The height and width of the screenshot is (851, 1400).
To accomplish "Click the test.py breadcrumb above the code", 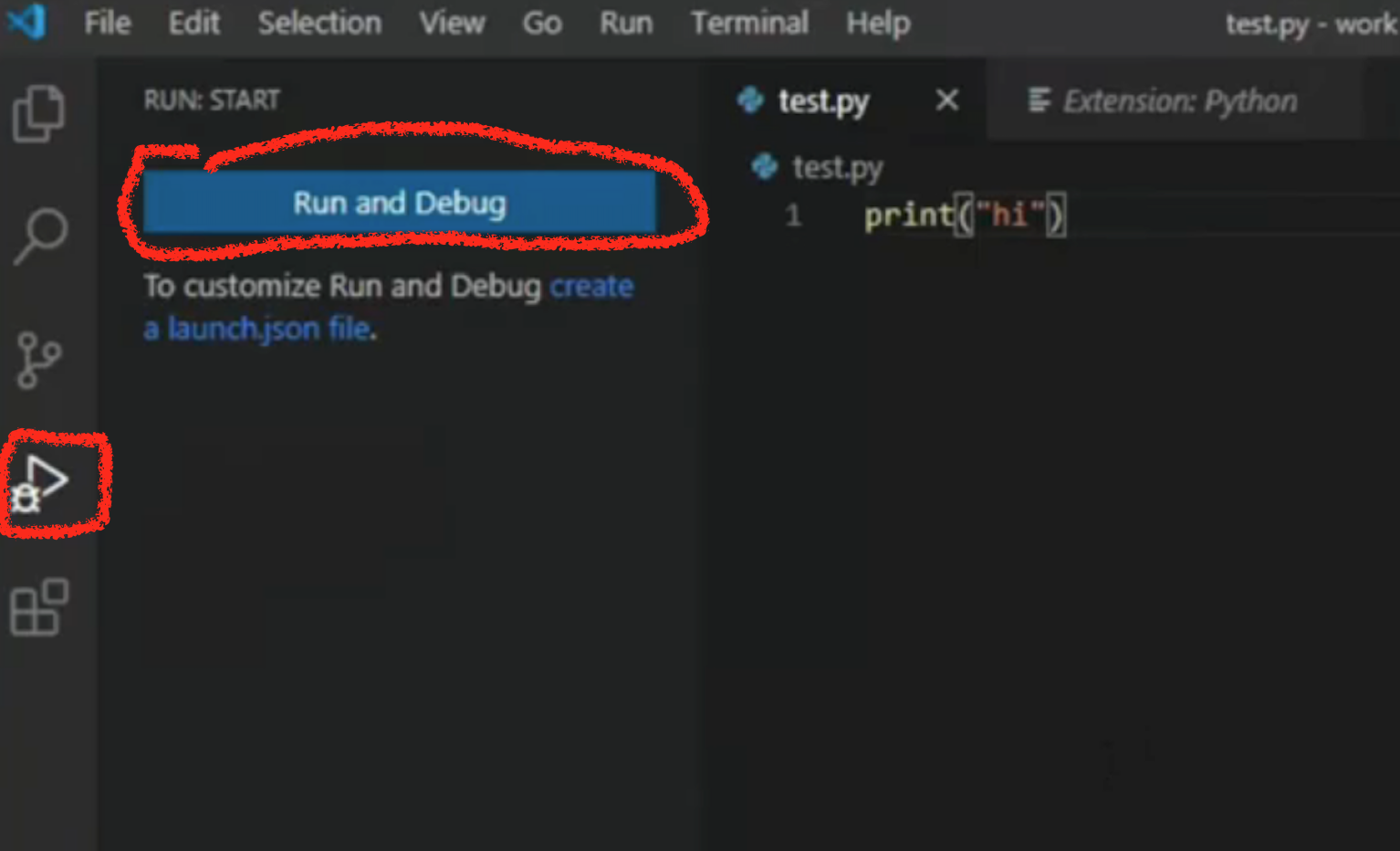I will 836,168.
